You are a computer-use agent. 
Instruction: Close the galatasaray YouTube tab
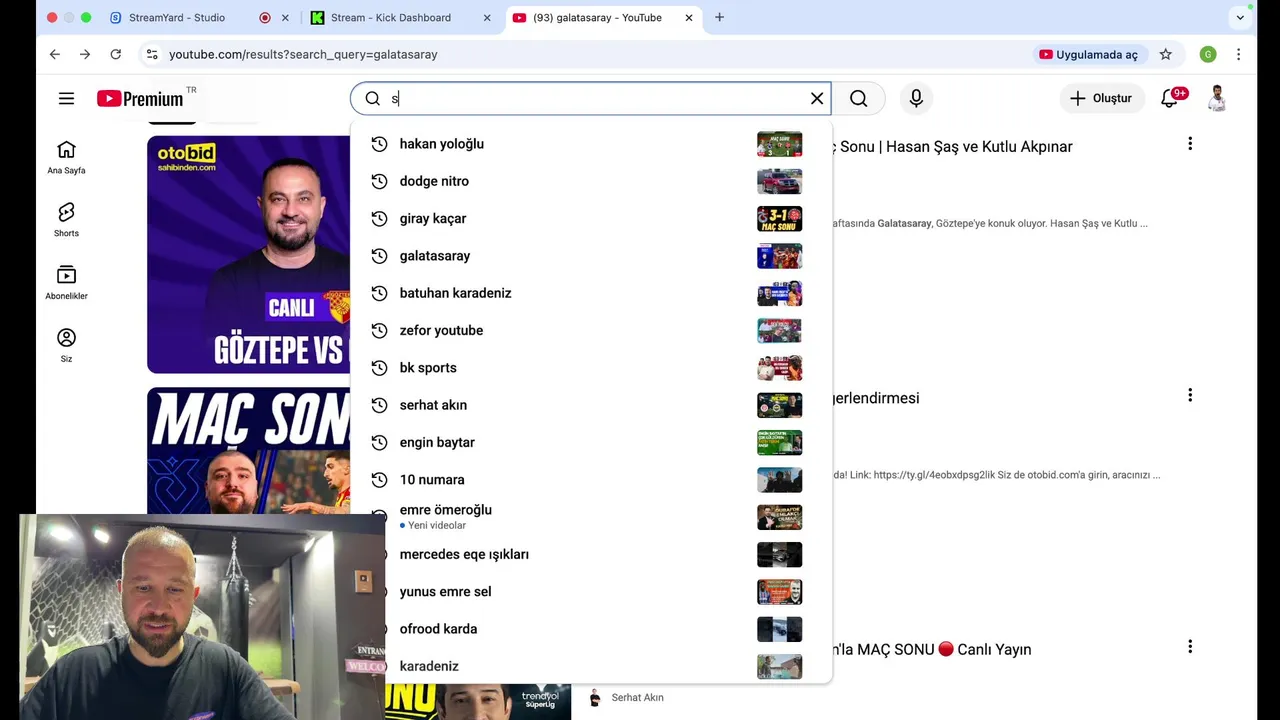(689, 17)
